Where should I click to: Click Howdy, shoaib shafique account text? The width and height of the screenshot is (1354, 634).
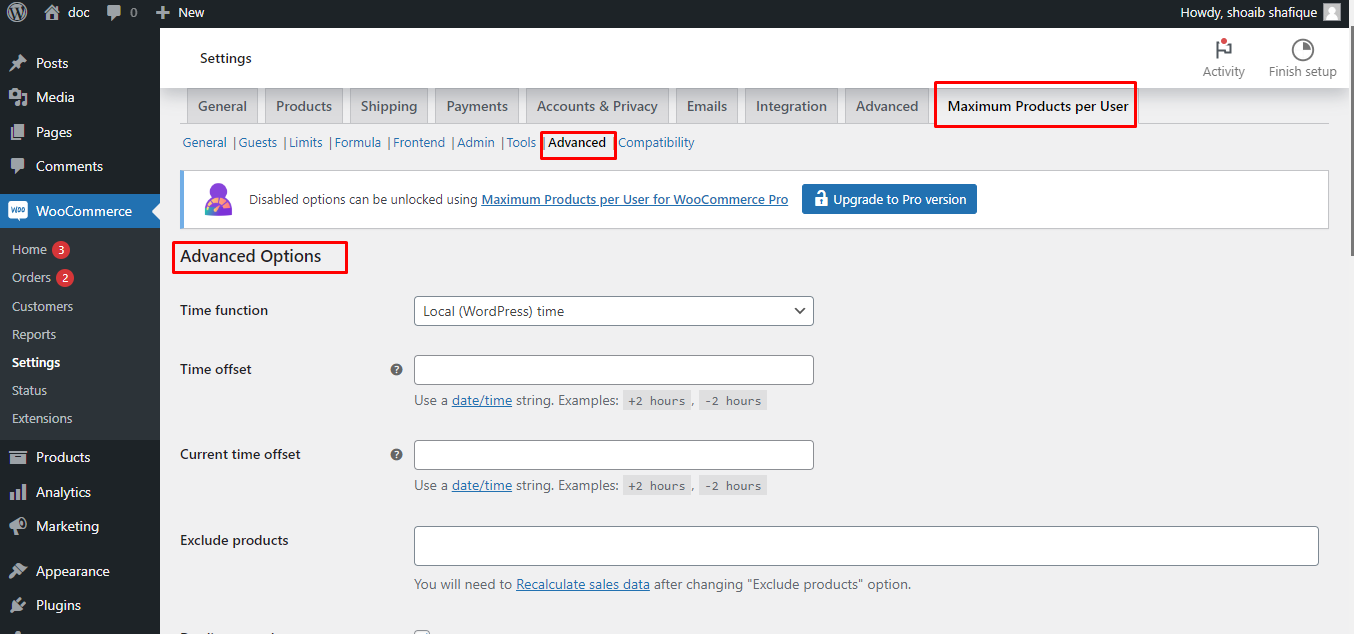click(x=1247, y=12)
